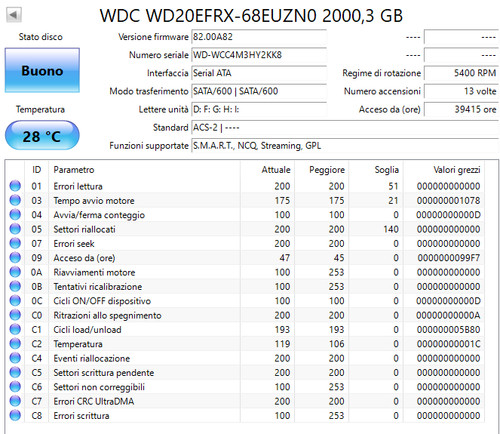Image resolution: width=500 pixels, height=434 pixels.
Task: Click the 28 °C temperature indicator
Action: (42, 135)
